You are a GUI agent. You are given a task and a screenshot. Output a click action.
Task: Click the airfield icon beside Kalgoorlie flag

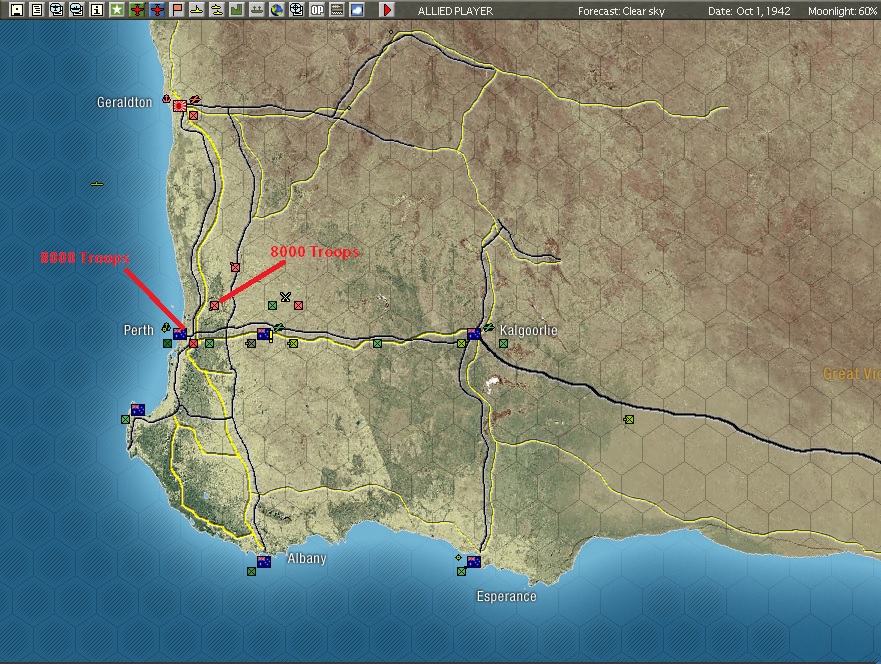click(489, 327)
